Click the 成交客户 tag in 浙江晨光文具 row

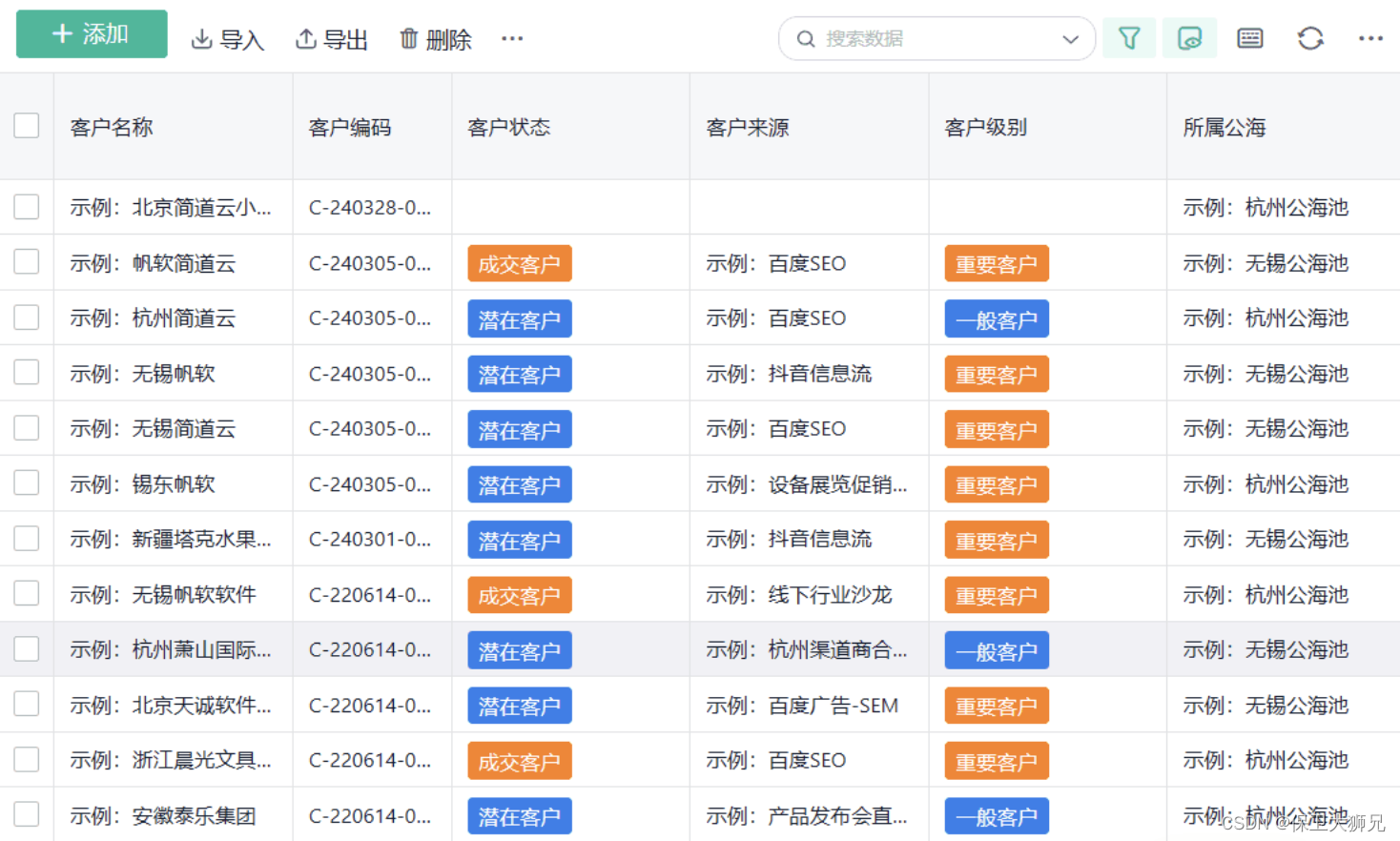click(520, 762)
